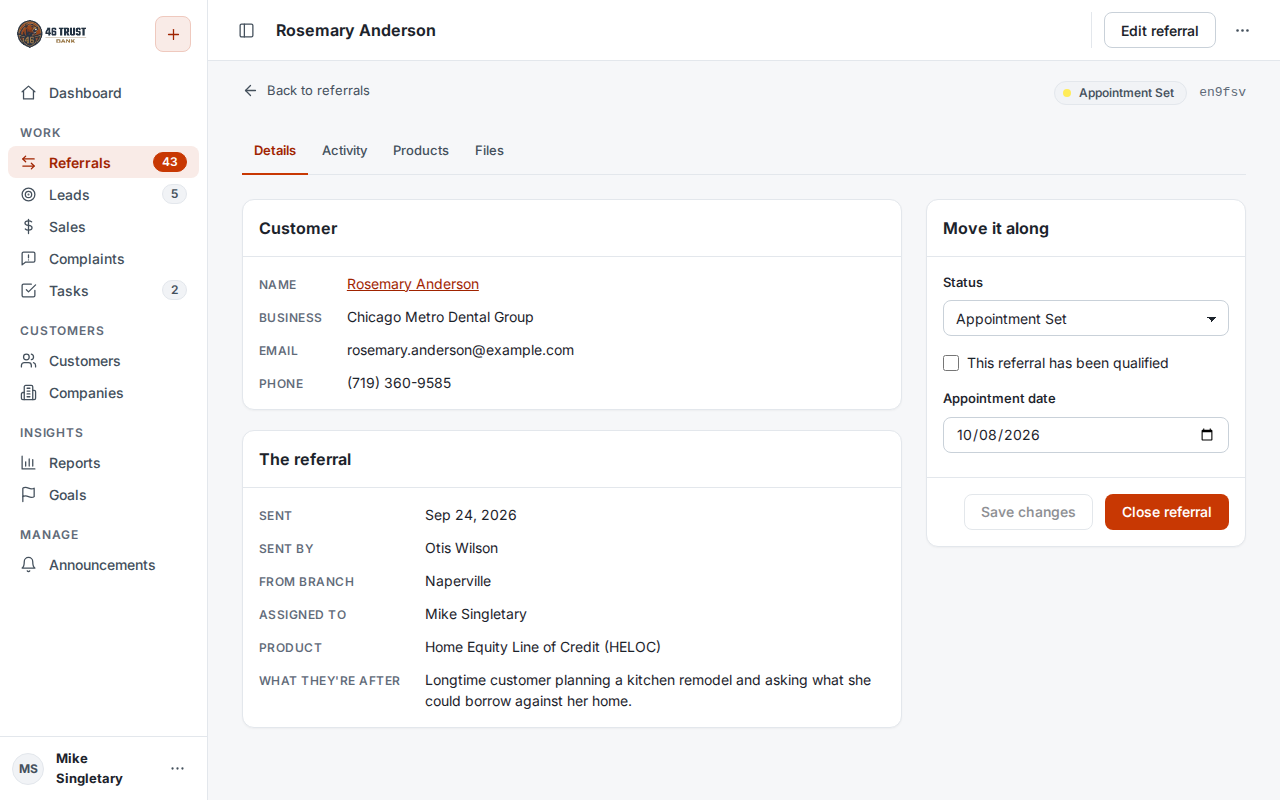
Task: Switch to the Activity tab
Action: 345,151
